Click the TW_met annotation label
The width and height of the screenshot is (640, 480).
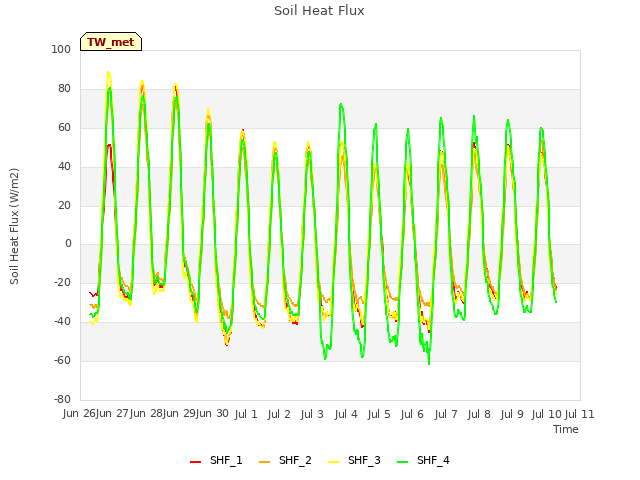coord(111,42)
